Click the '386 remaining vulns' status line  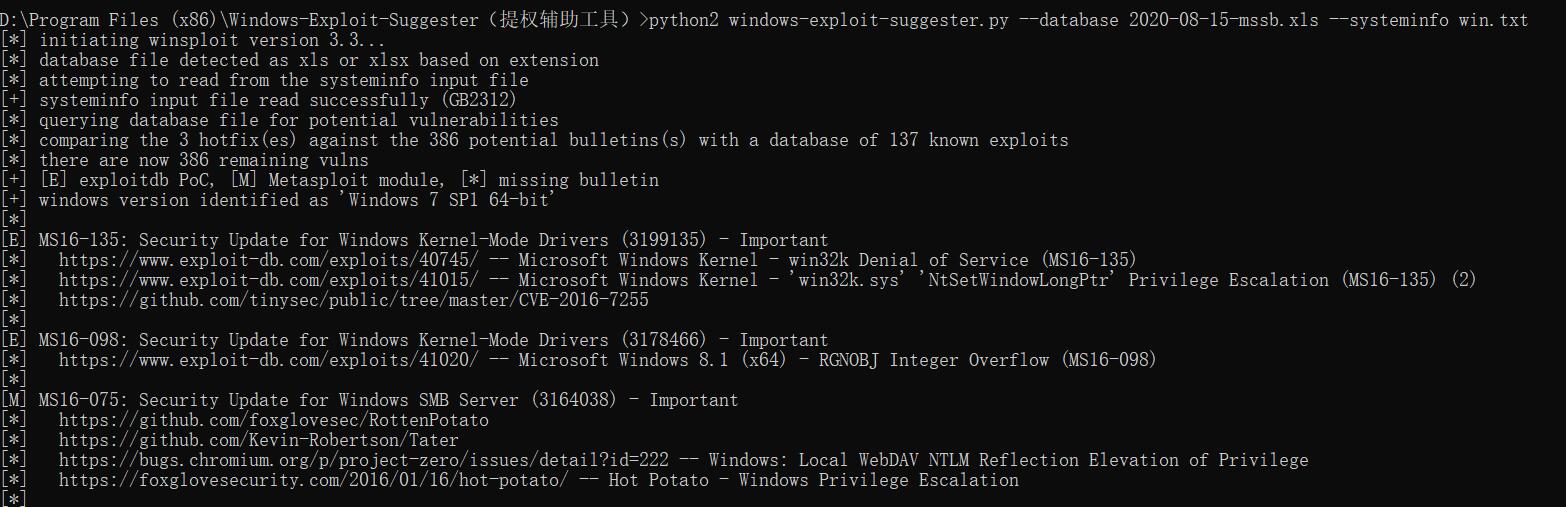pyautogui.click(x=204, y=160)
